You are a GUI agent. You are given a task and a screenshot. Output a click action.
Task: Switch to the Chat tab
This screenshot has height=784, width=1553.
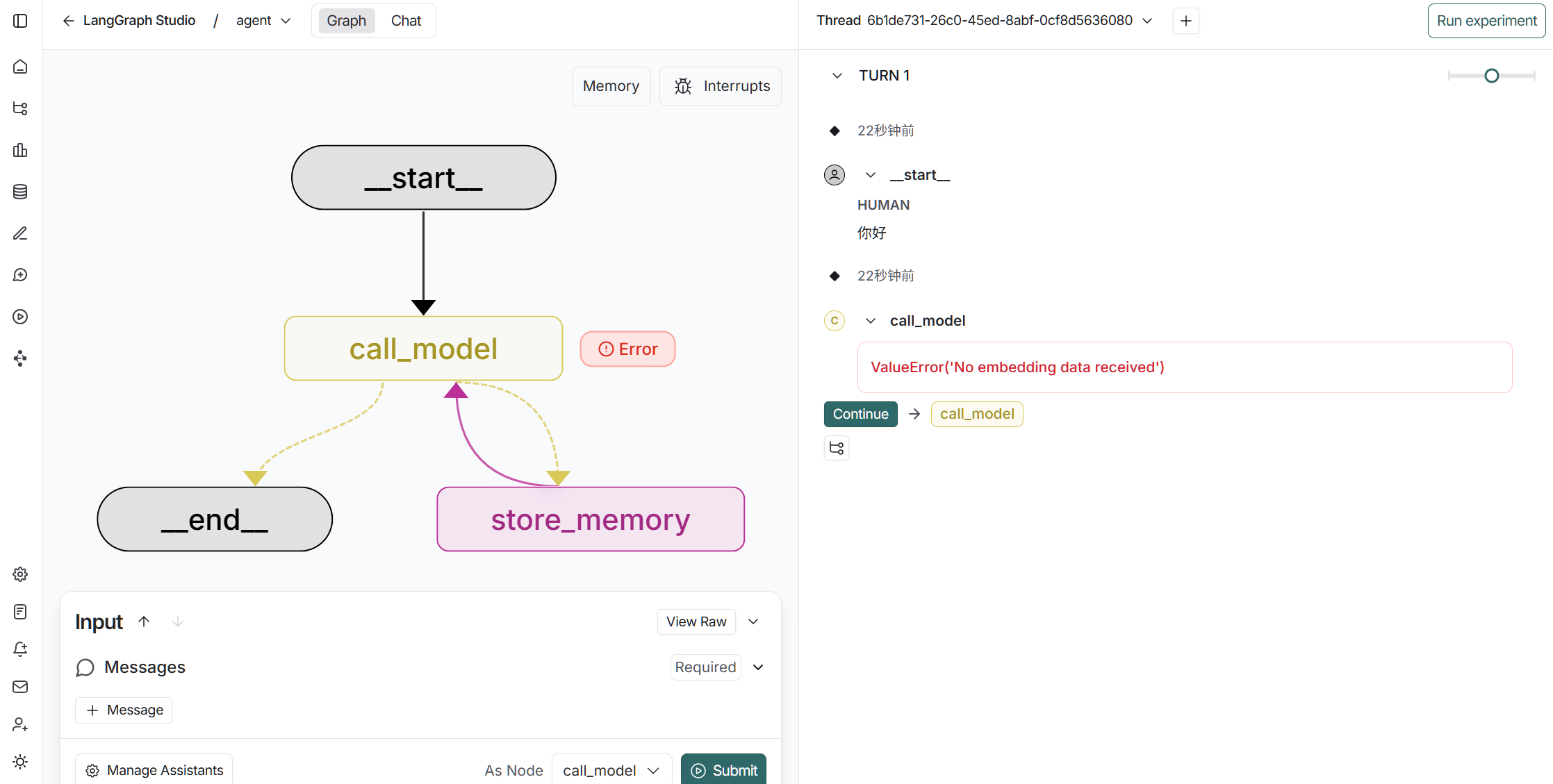point(406,21)
